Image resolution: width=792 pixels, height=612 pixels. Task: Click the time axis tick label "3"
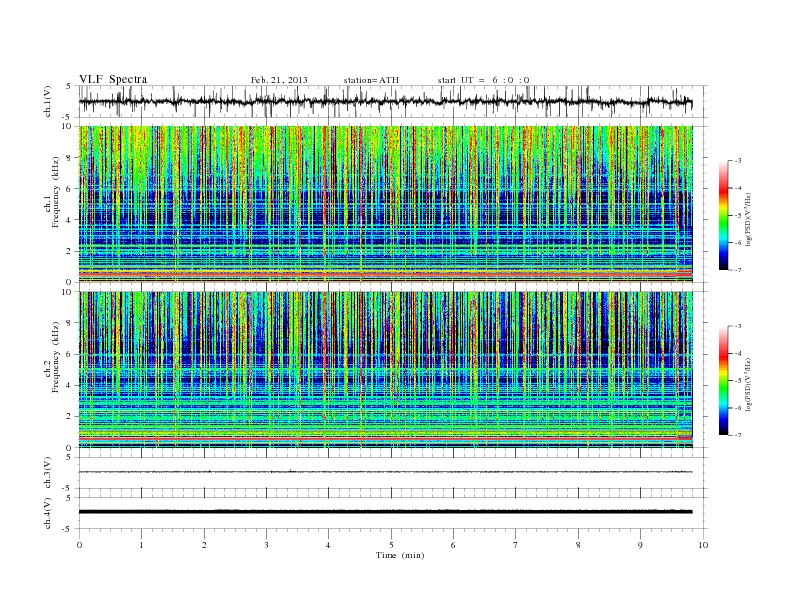point(267,545)
